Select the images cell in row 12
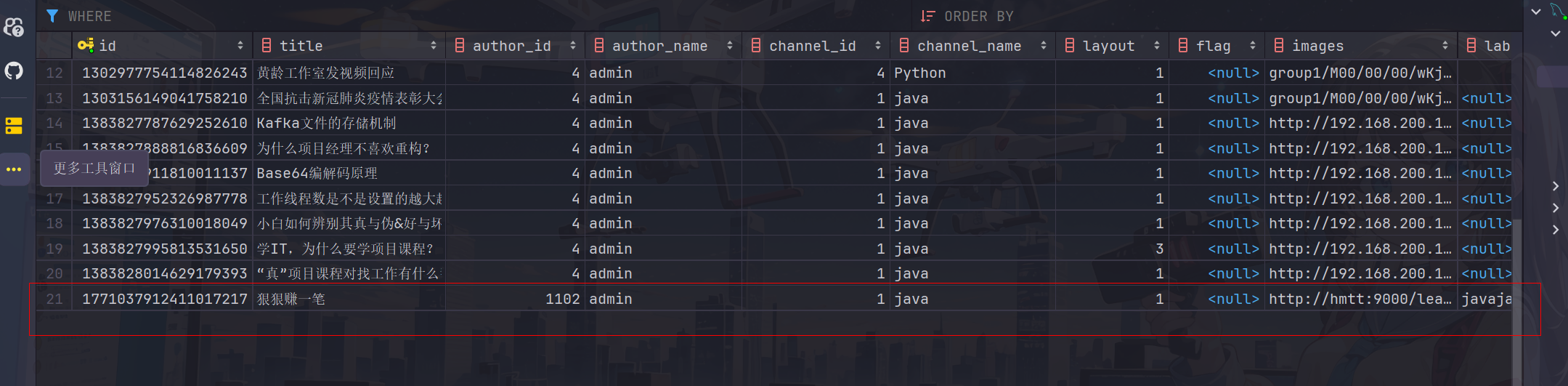This screenshot has height=386, width=1568. tap(1360, 73)
